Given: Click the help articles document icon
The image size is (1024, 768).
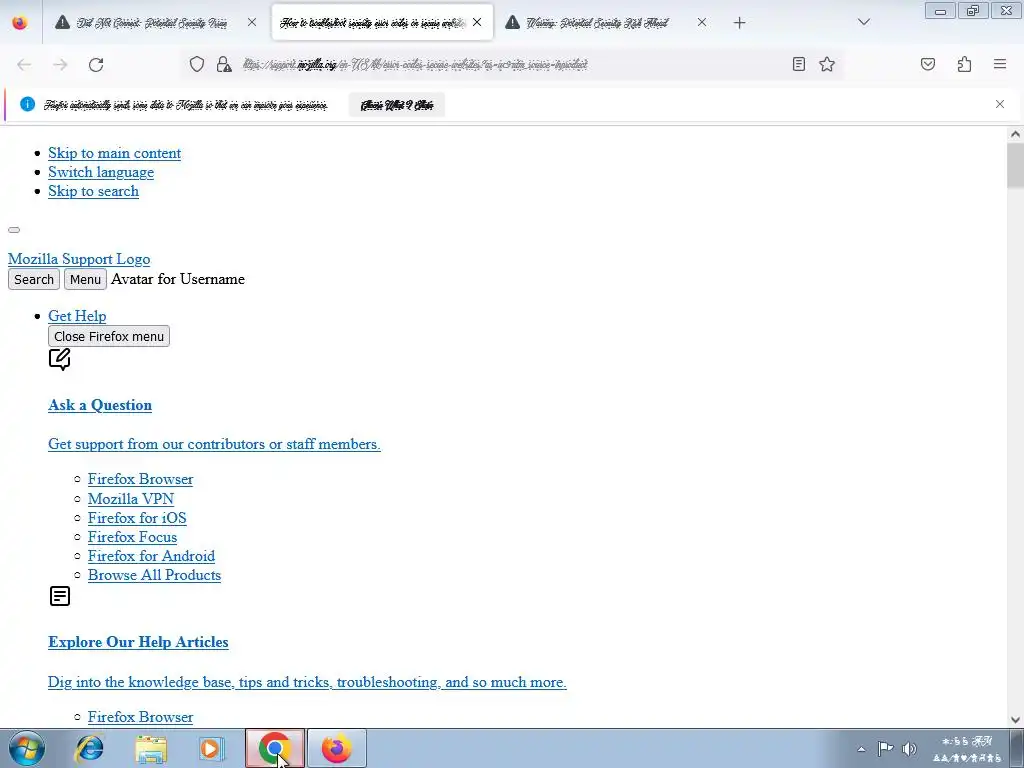Looking at the screenshot, I should point(59,596).
